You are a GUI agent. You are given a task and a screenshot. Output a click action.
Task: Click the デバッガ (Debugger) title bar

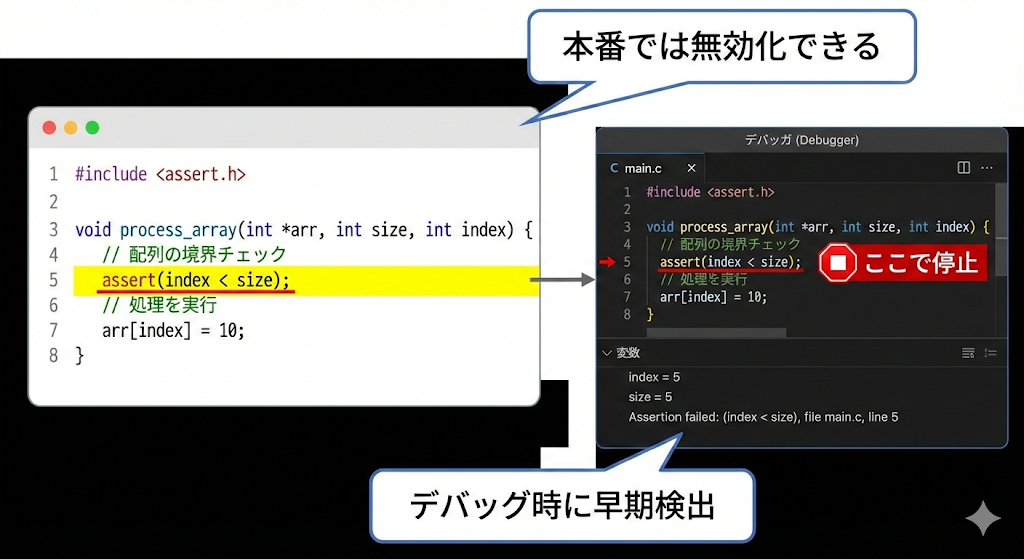(801, 140)
